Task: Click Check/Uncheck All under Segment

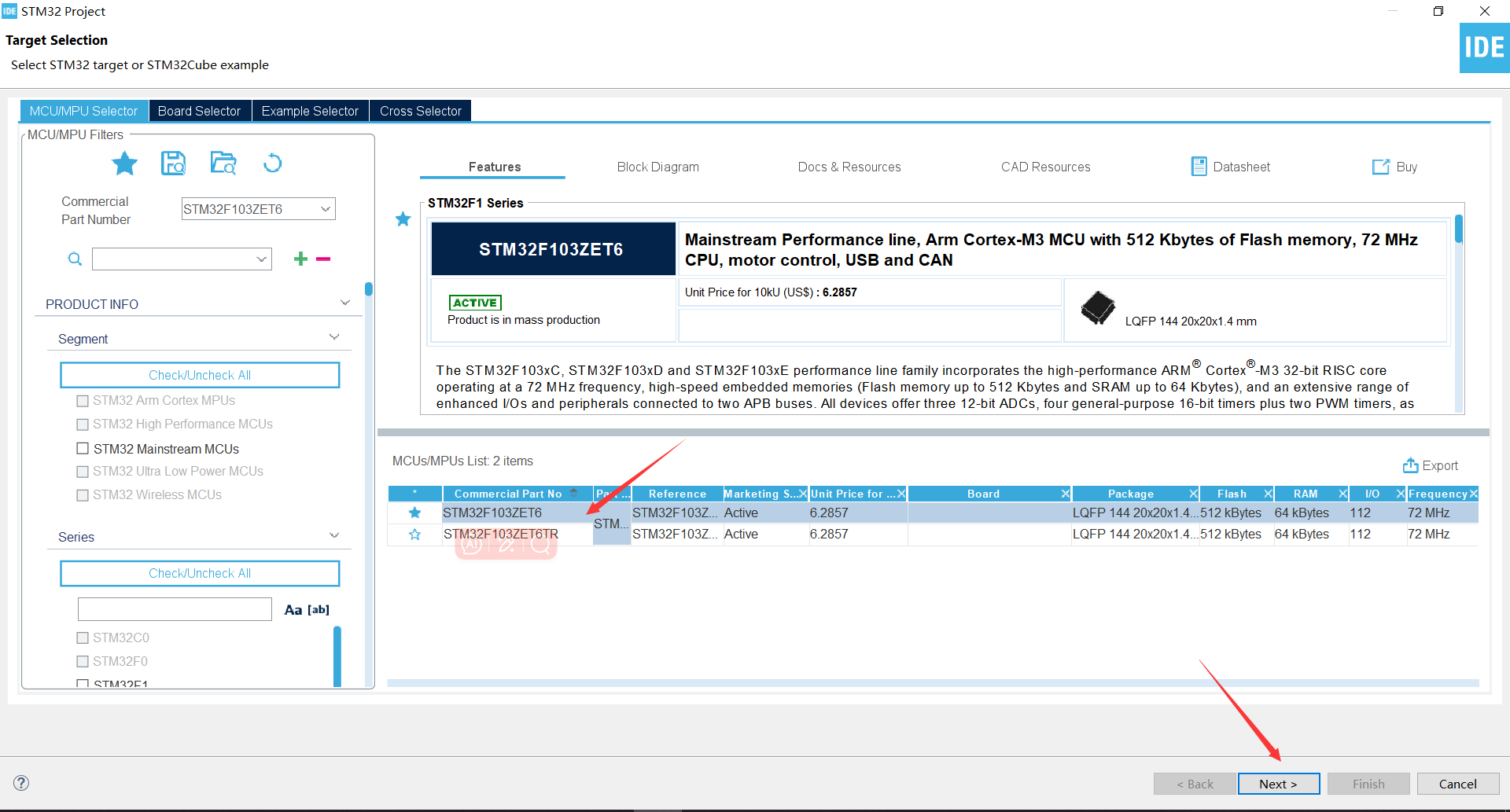Action: [200, 375]
